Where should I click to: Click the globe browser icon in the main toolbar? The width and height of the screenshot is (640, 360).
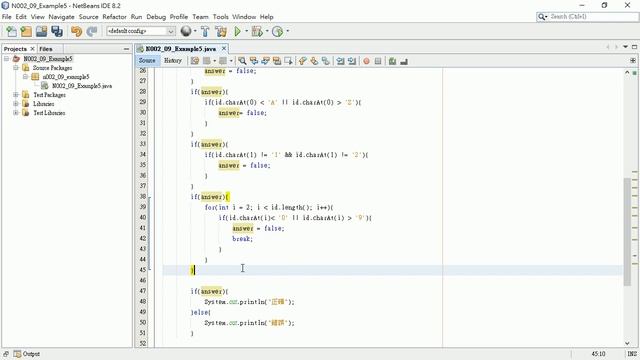[x=186, y=31]
